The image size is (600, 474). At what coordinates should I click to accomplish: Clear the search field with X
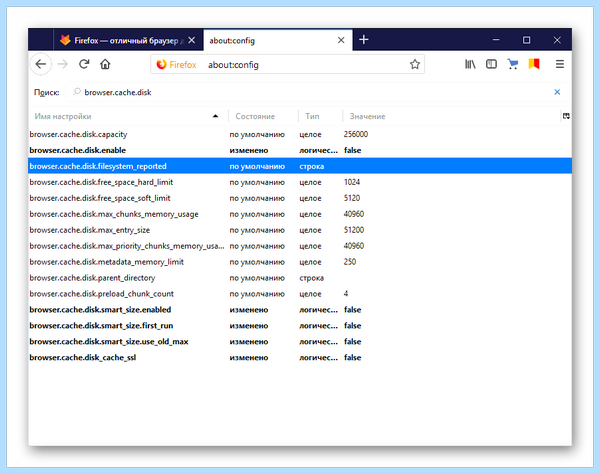tap(557, 92)
